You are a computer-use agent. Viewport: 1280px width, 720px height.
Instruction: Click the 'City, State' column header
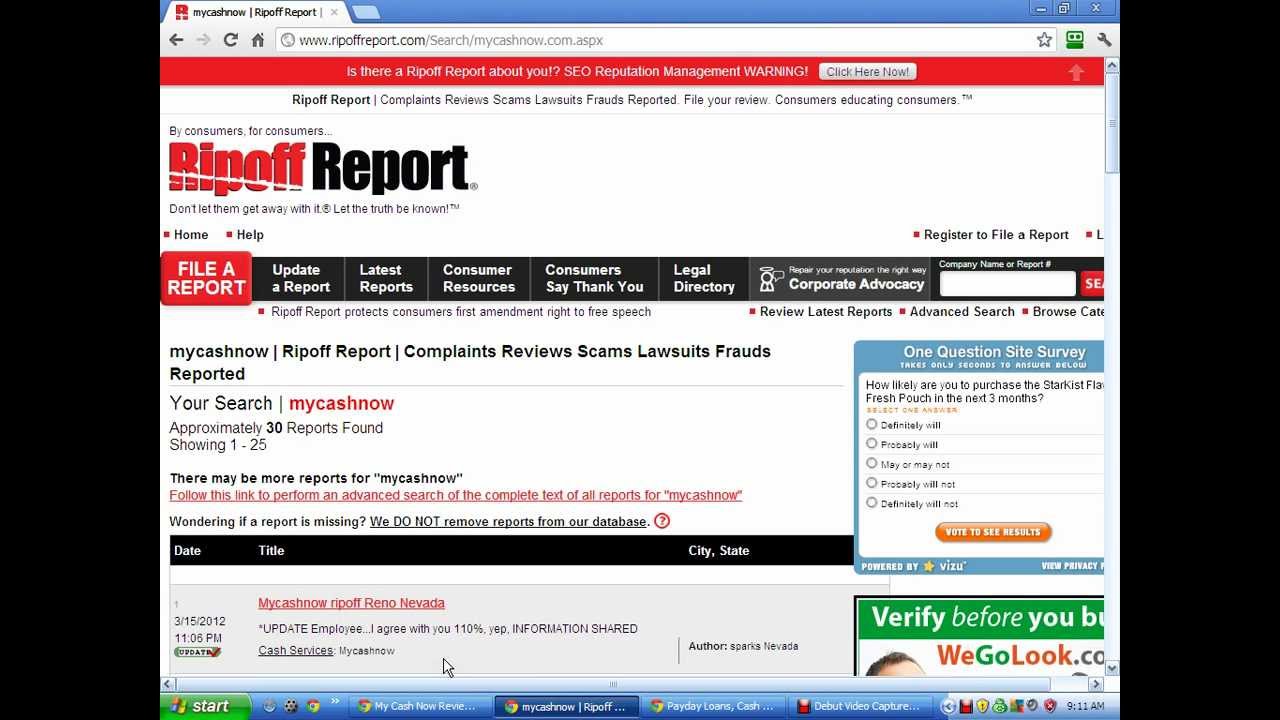(718, 551)
